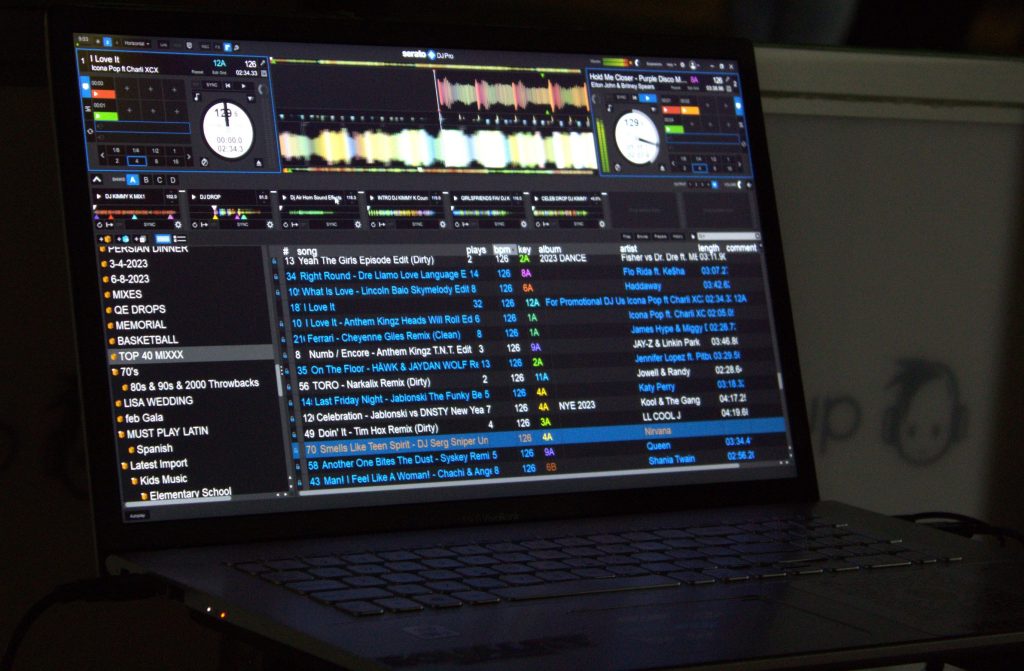Open the MUST PLAY LATIN crate
1024x671 pixels.
click(x=167, y=433)
